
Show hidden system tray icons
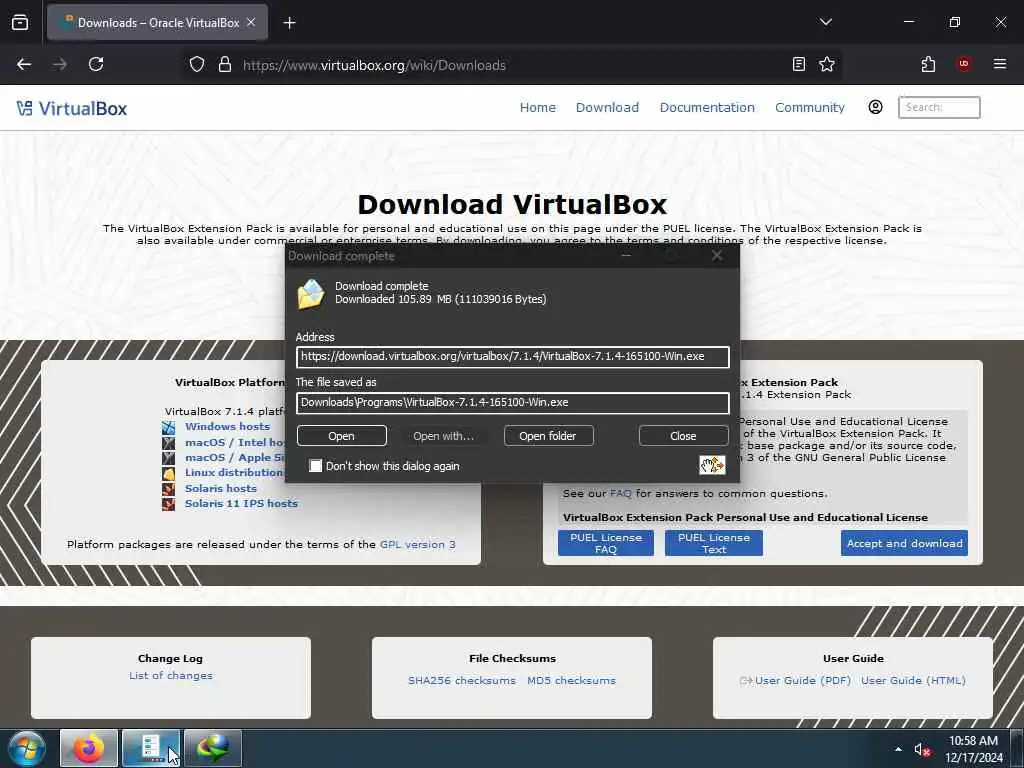(898, 749)
